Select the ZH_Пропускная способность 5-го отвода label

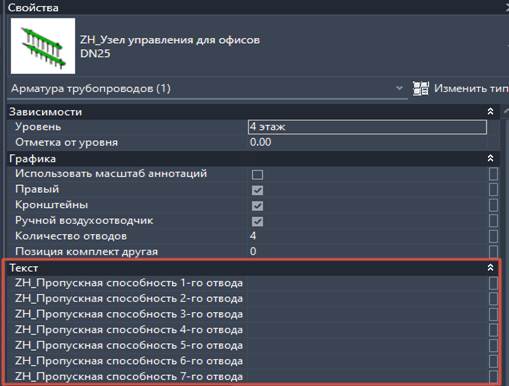129,346
